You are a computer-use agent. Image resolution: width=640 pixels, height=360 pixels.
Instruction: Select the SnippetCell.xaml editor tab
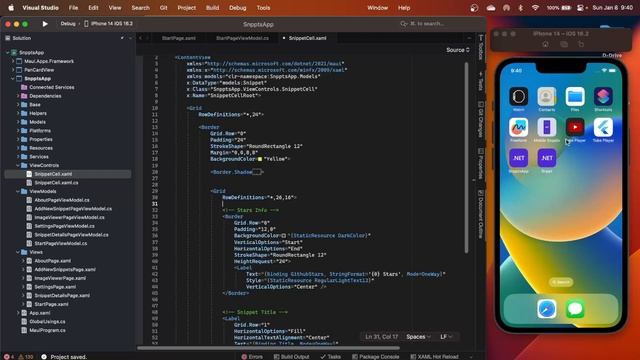(307, 38)
